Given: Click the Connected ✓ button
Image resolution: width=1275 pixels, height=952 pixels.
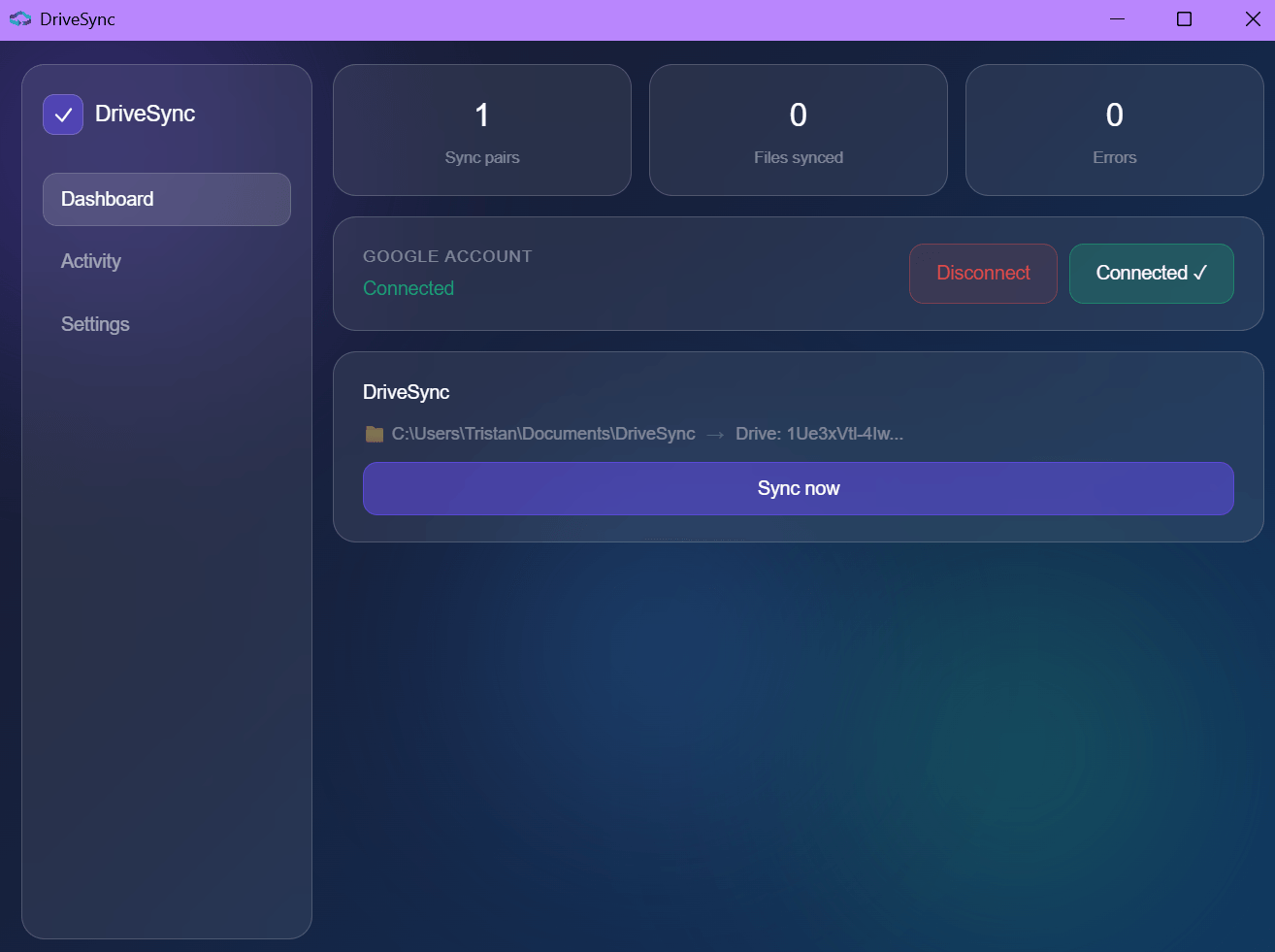Looking at the screenshot, I should (1152, 274).
